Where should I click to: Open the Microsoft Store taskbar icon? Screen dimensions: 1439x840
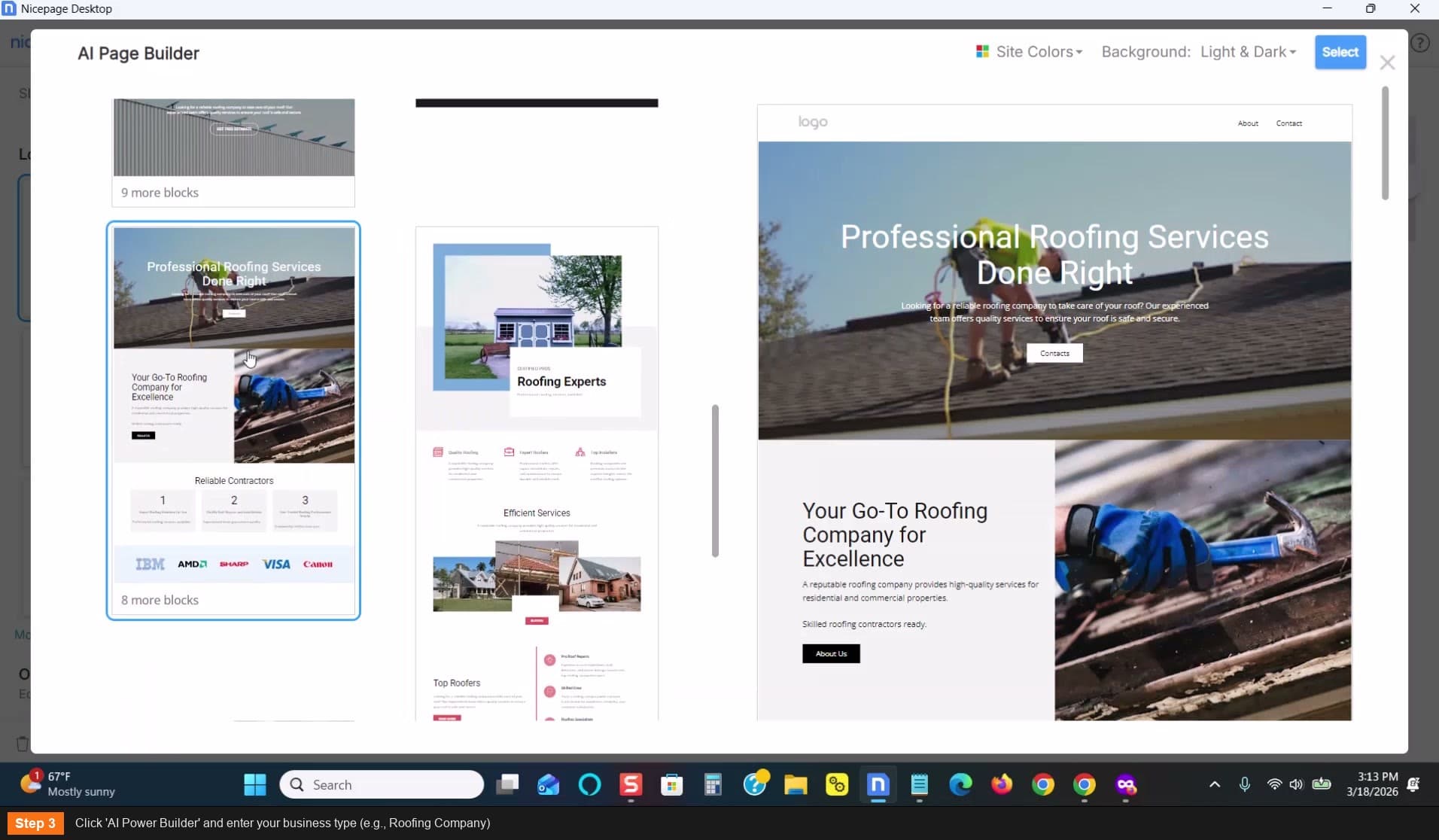(671, 784)
